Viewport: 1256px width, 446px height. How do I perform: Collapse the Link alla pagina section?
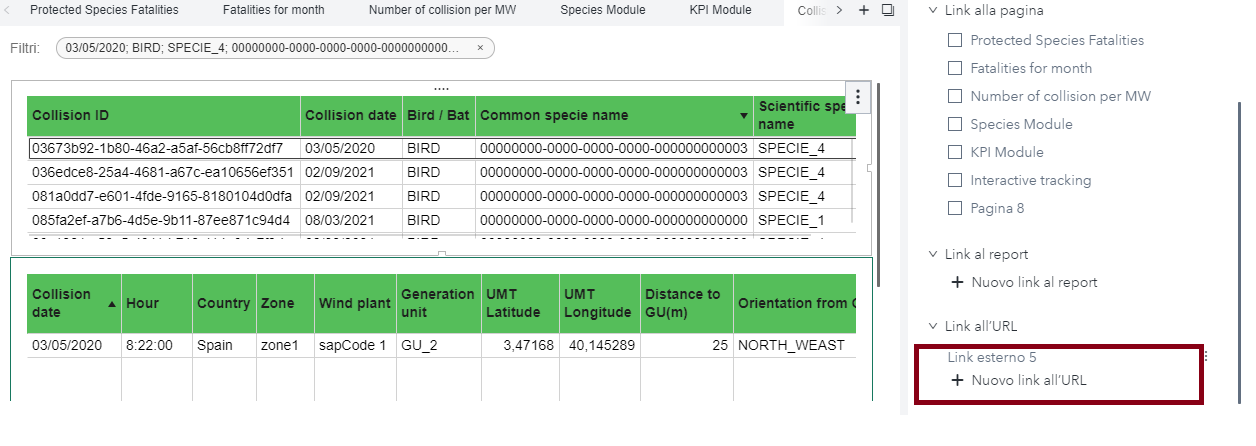point(934,10)
